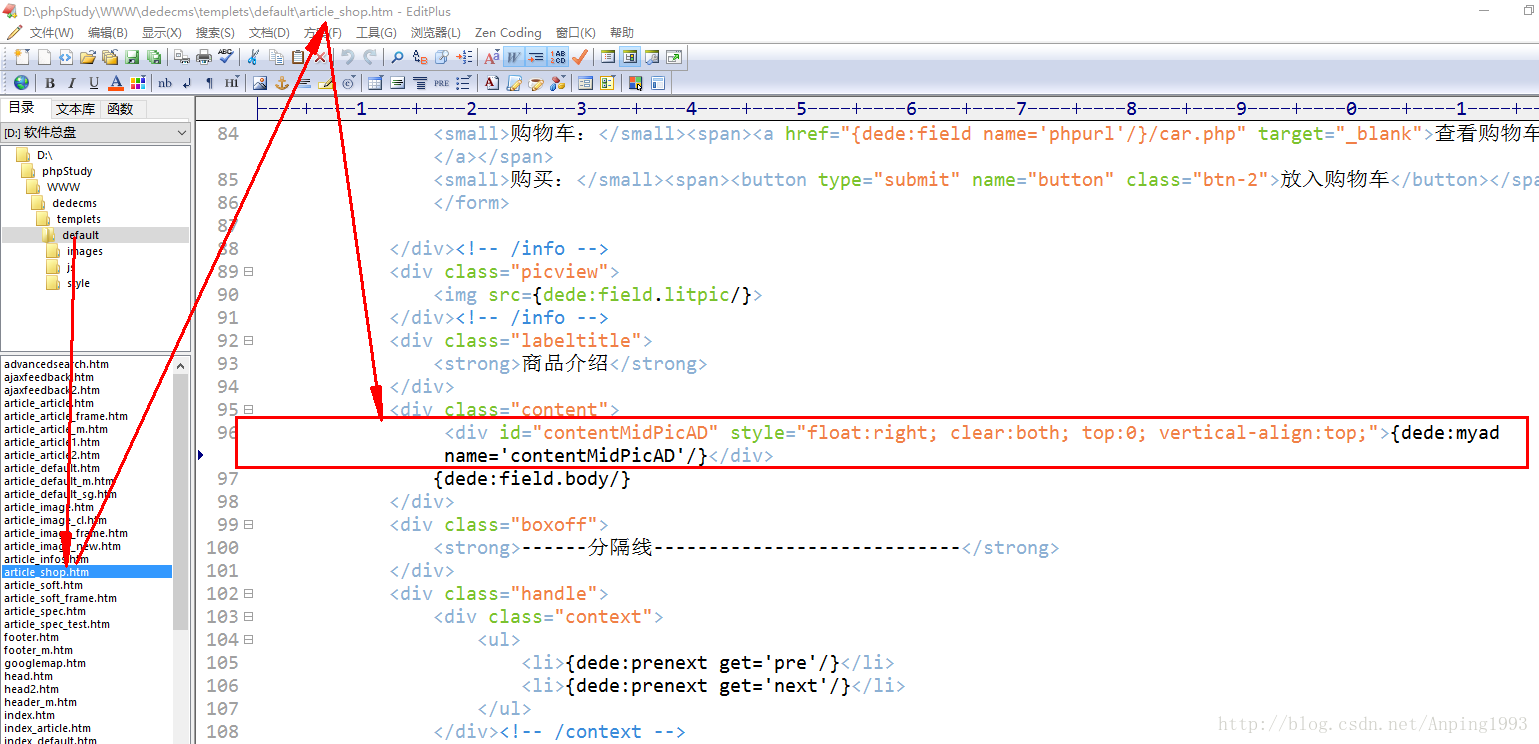Image resolution: width=1539 pixels, height=744 pixels.
Task: Click the Save icon
Action: click(x=132, y=57)
